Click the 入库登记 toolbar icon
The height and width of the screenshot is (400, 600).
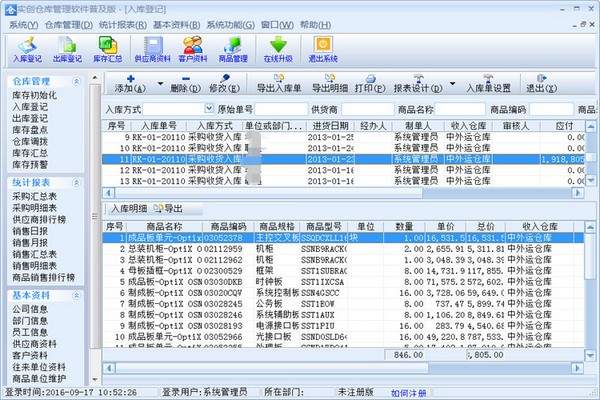30,47
